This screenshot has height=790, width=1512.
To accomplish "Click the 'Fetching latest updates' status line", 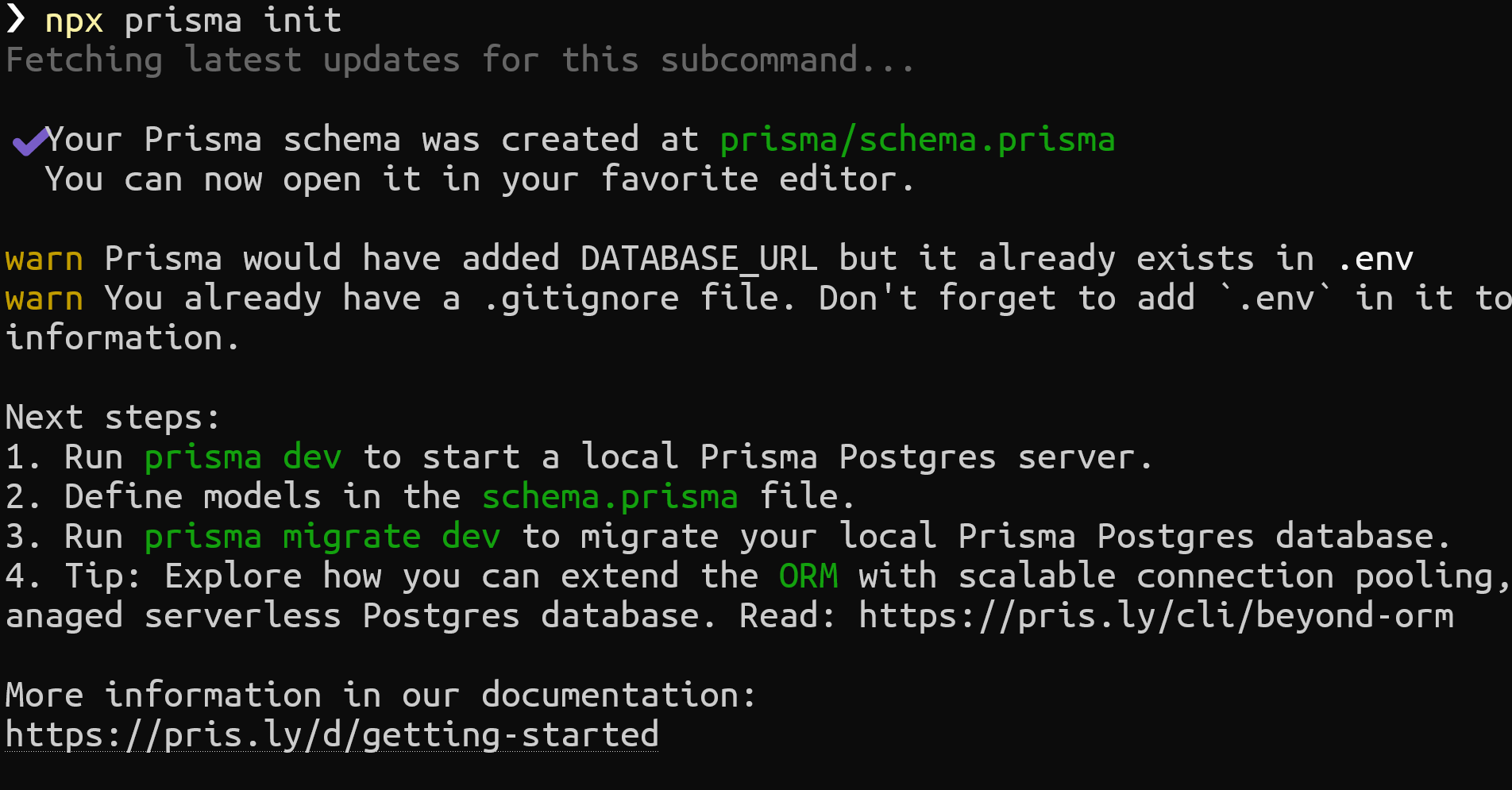I will point(461,60).
